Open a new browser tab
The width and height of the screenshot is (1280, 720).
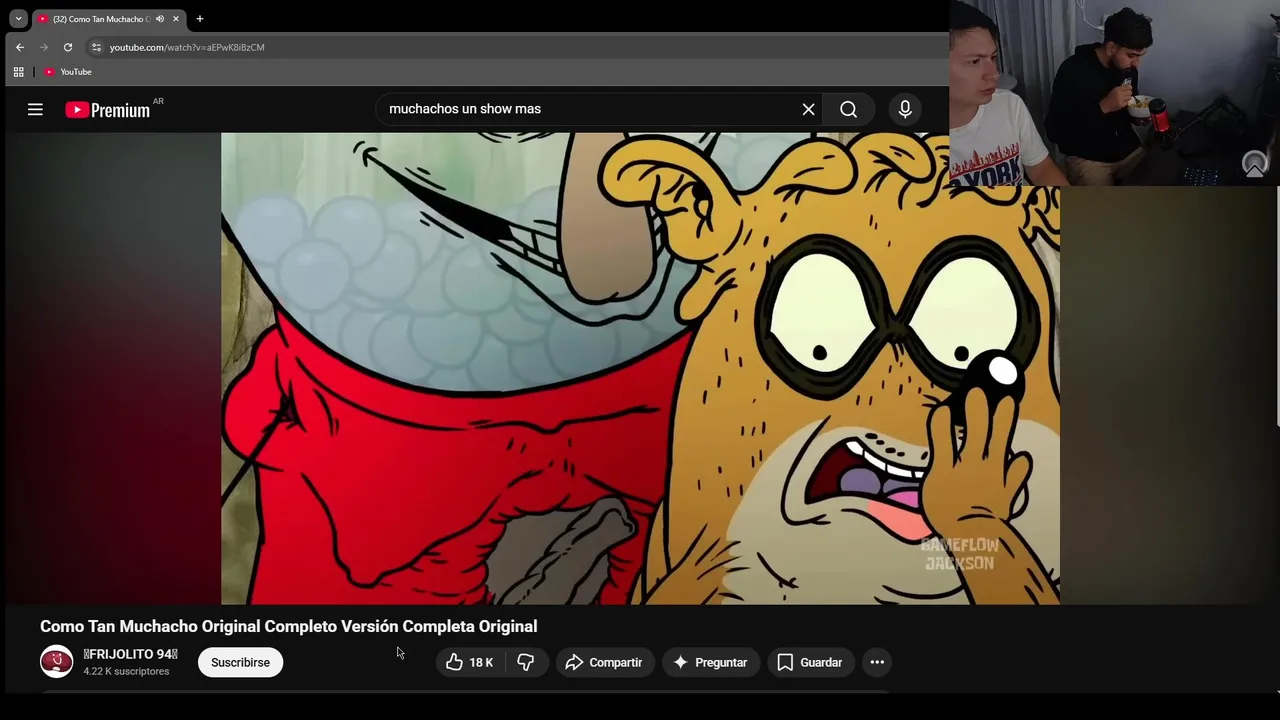(200, 19)
